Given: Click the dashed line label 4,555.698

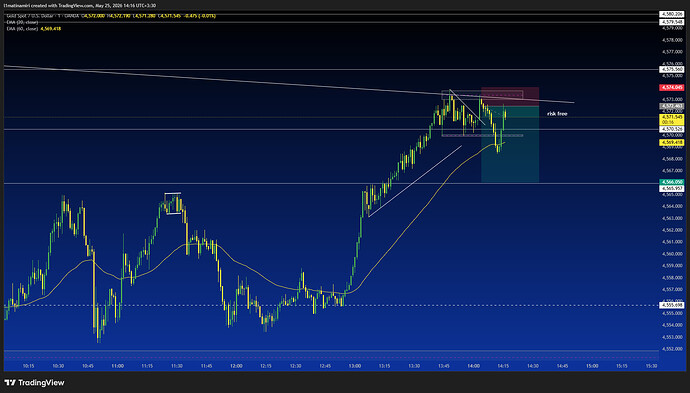Looking at the screenshot, I should 672,305.
